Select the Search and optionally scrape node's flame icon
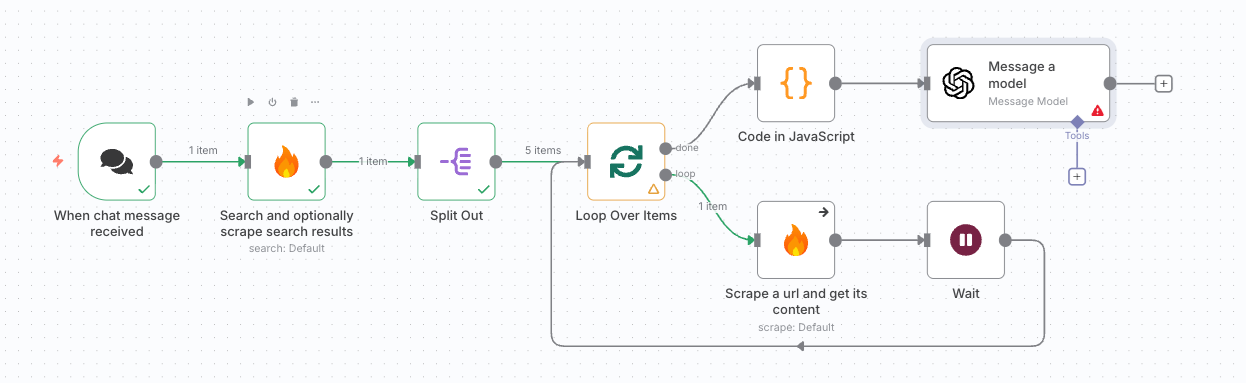Image resolution: width=1246 pixels, height=383 pixels. point(287,162)
